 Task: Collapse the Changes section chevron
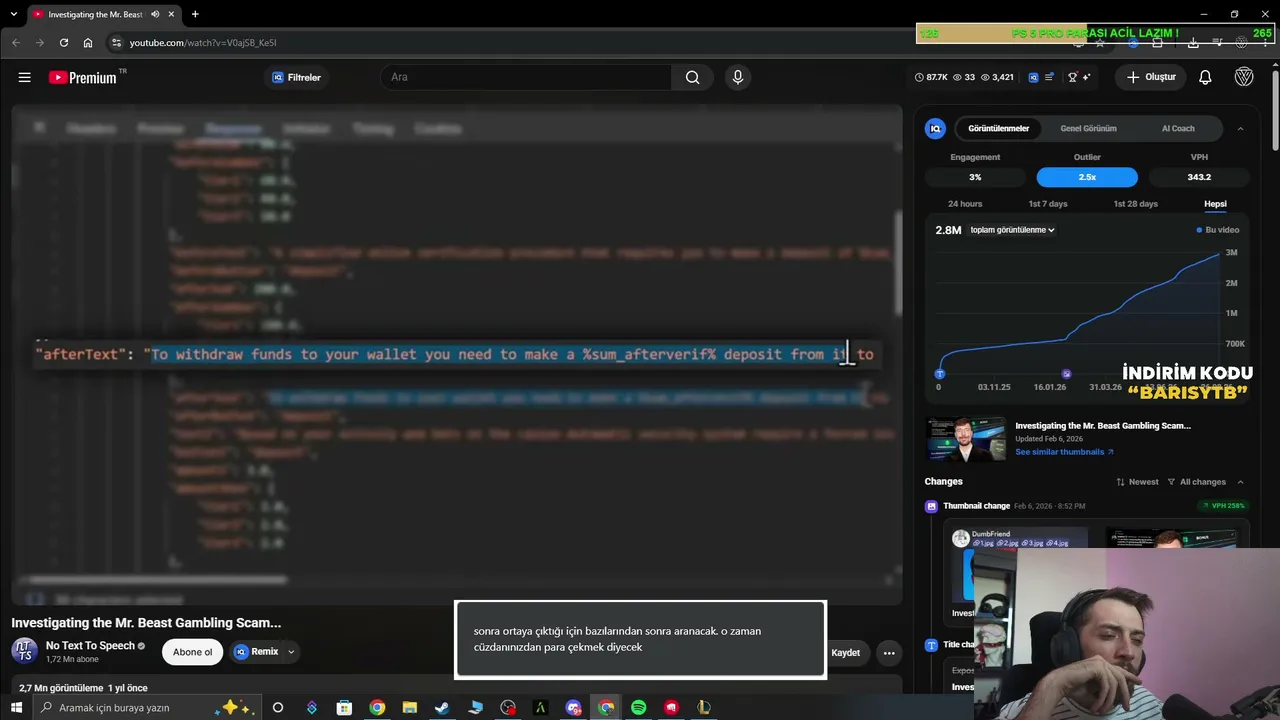1241,482
